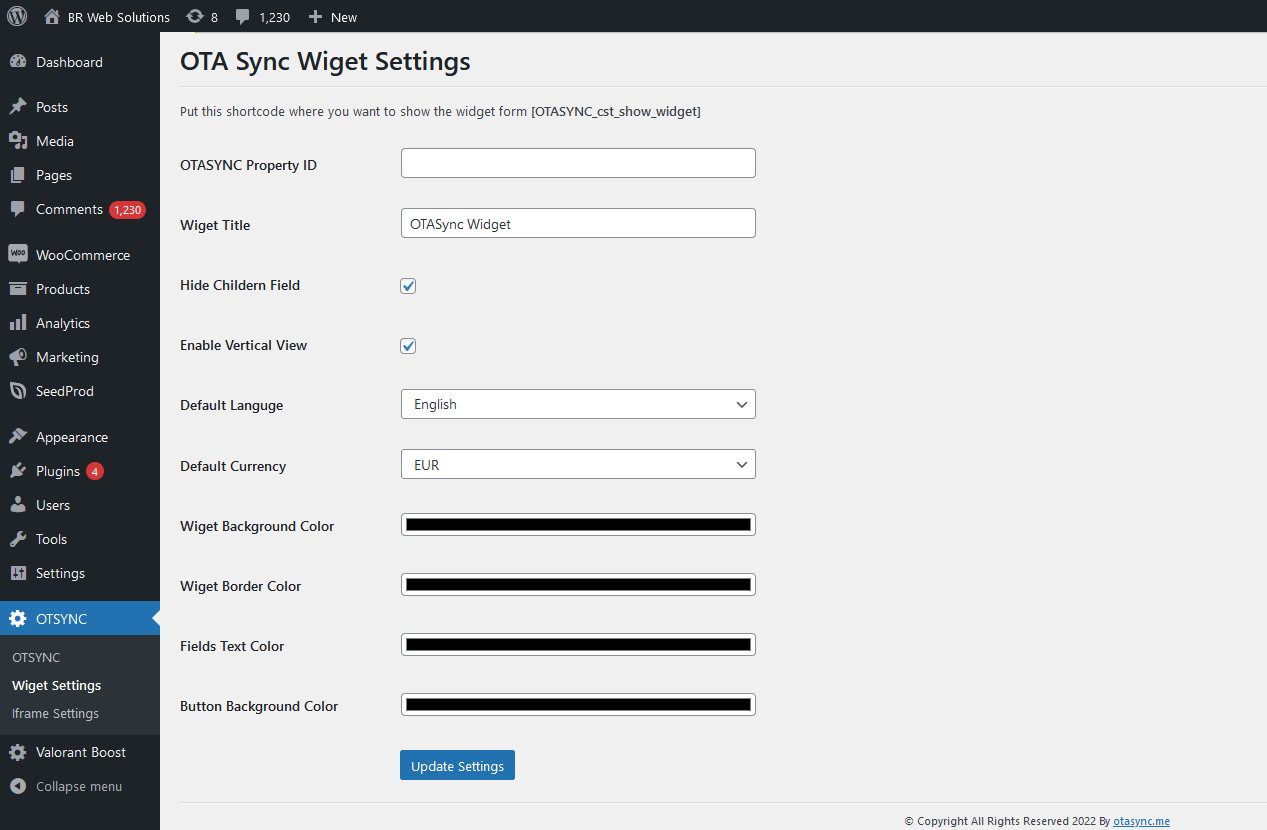Viewport: 1267px width, 830px height.
Task: Open Plugins plug icon in sidebar
Action: point(18,471)
